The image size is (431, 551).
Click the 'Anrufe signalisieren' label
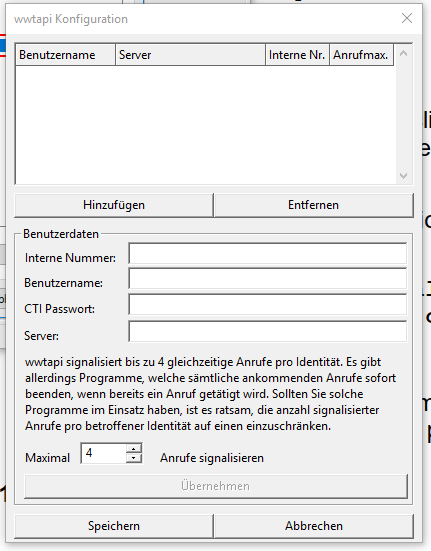212,458
